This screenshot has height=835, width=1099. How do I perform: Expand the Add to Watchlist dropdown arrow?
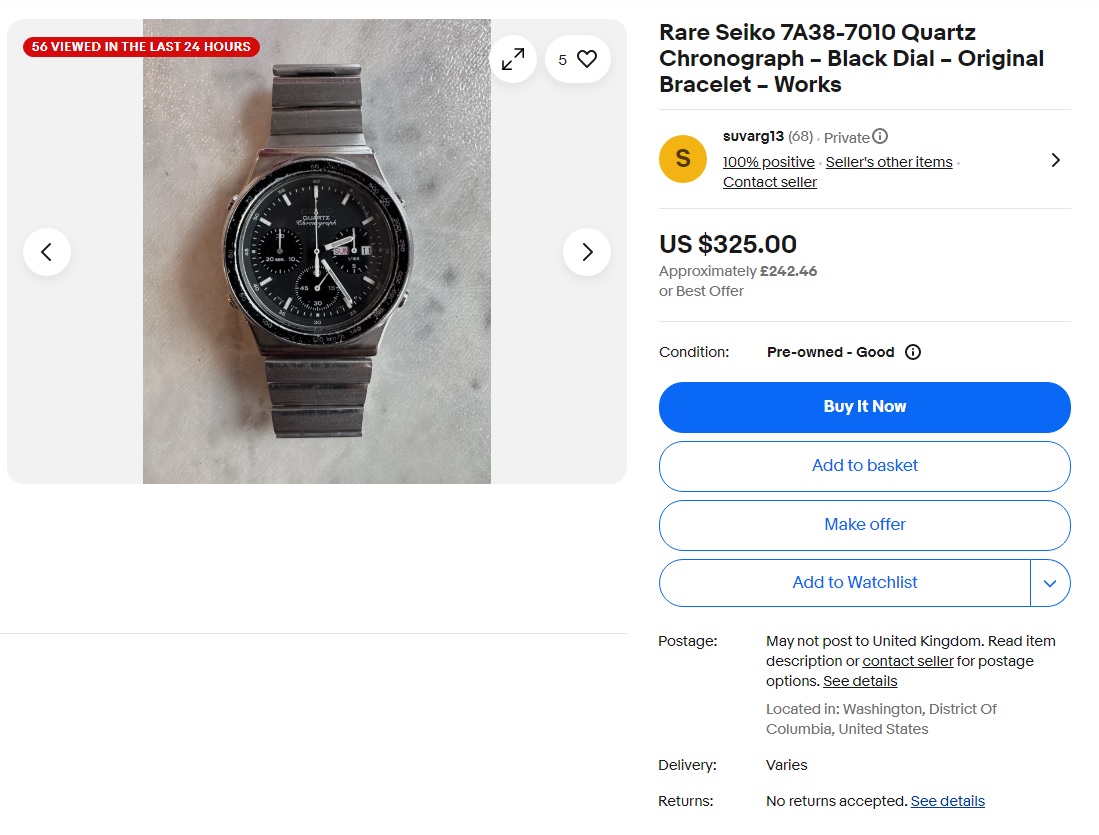[x=1051, y=582]
